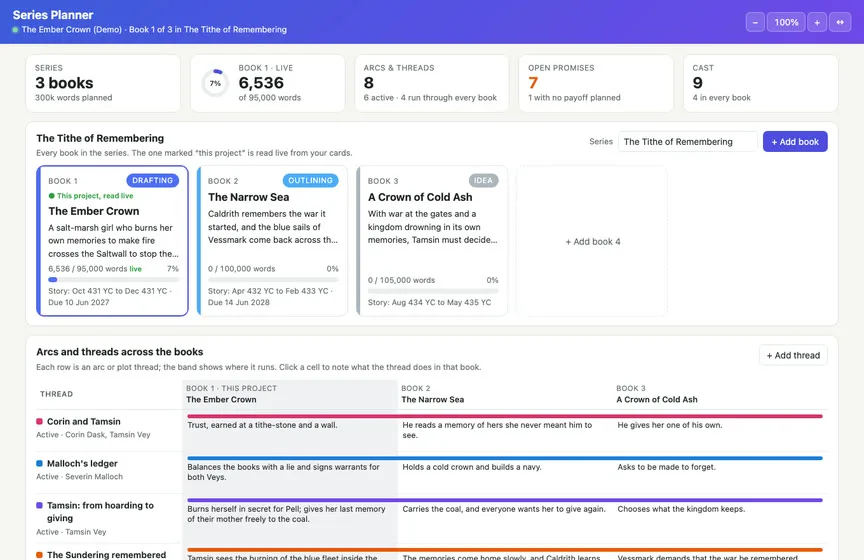Screen dimensions: 864x560
Task: Click The Ember Crown progress bar
Action: (x=113, y=279)
